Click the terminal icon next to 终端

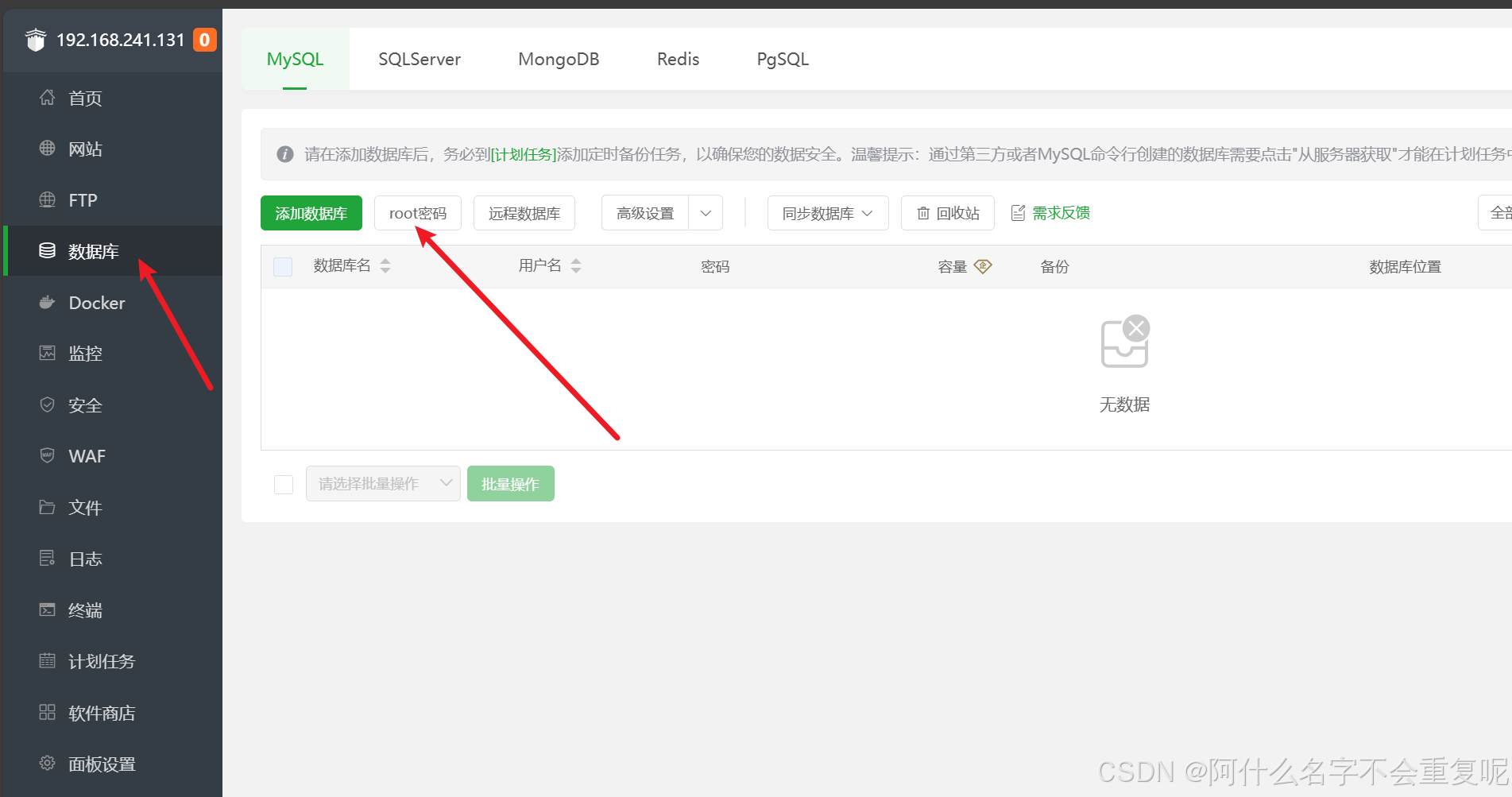pos(48,609)
